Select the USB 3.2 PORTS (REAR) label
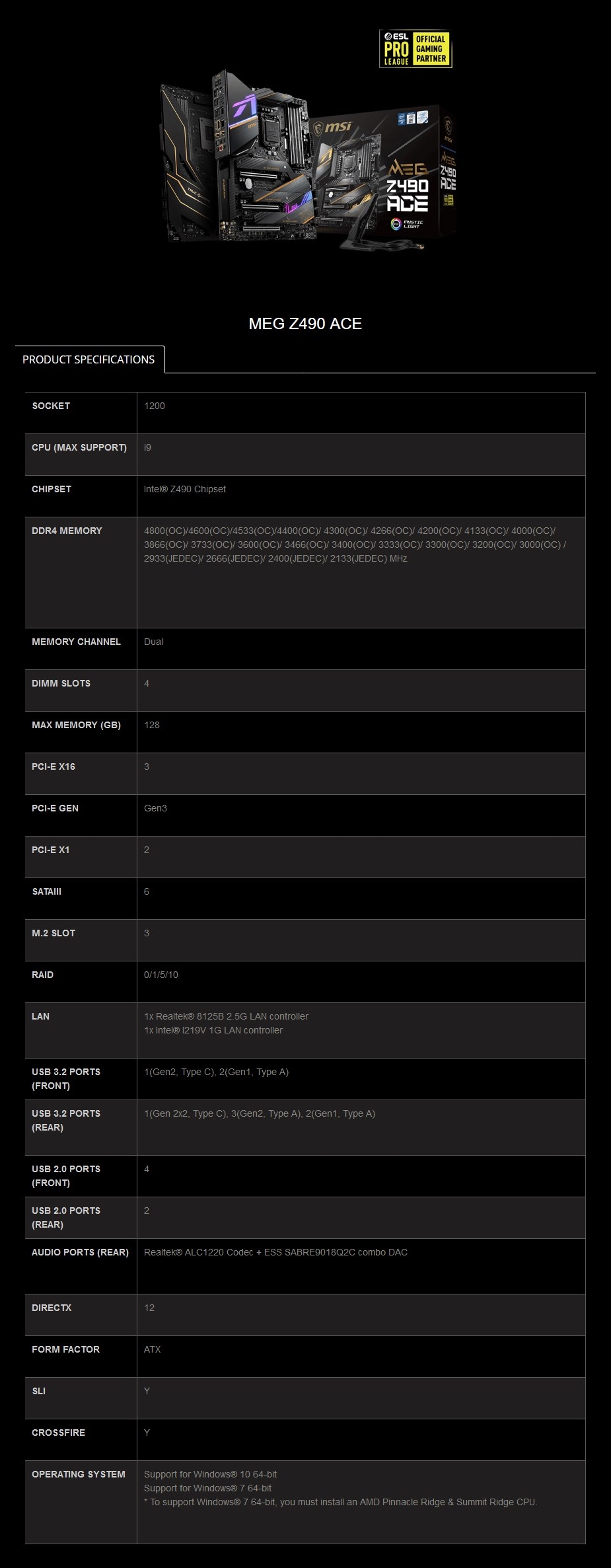 [x=66, y=1120]
